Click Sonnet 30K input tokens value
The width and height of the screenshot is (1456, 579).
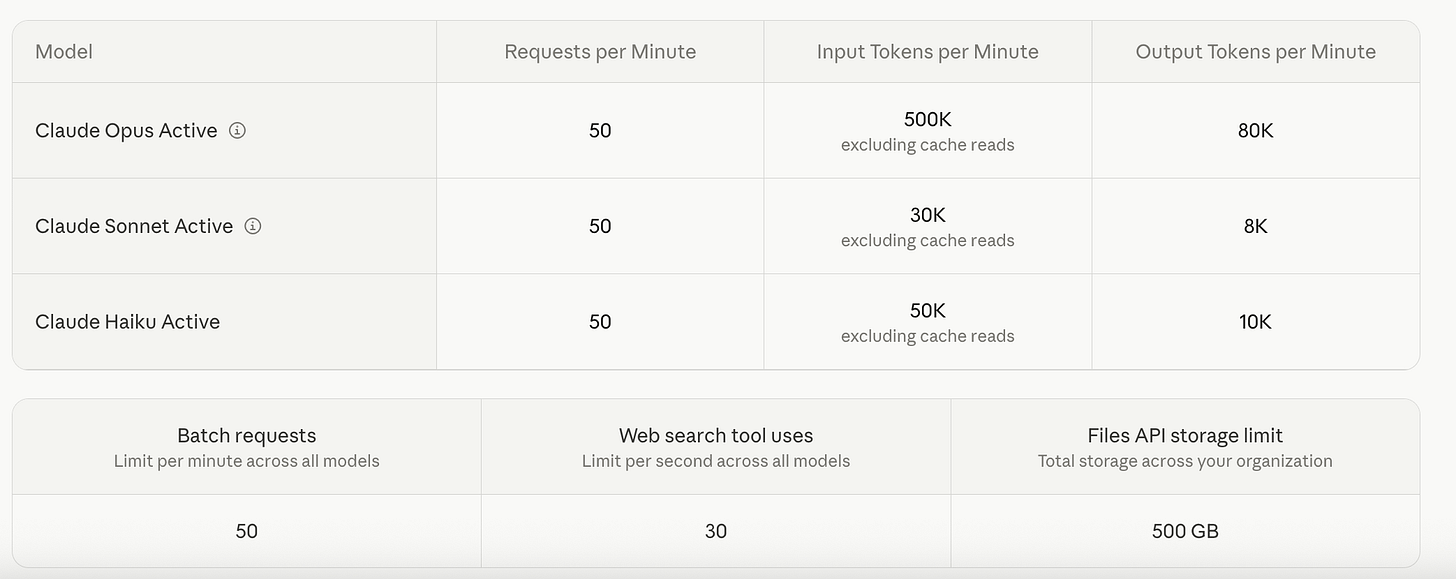(928, 215)
